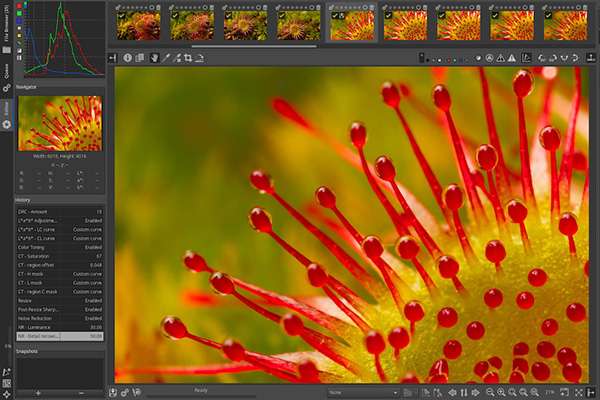This screenshot has width=600, height=400.
Task: Toggle clipped shadows warning triangle
Action: [x=501, y=58]
